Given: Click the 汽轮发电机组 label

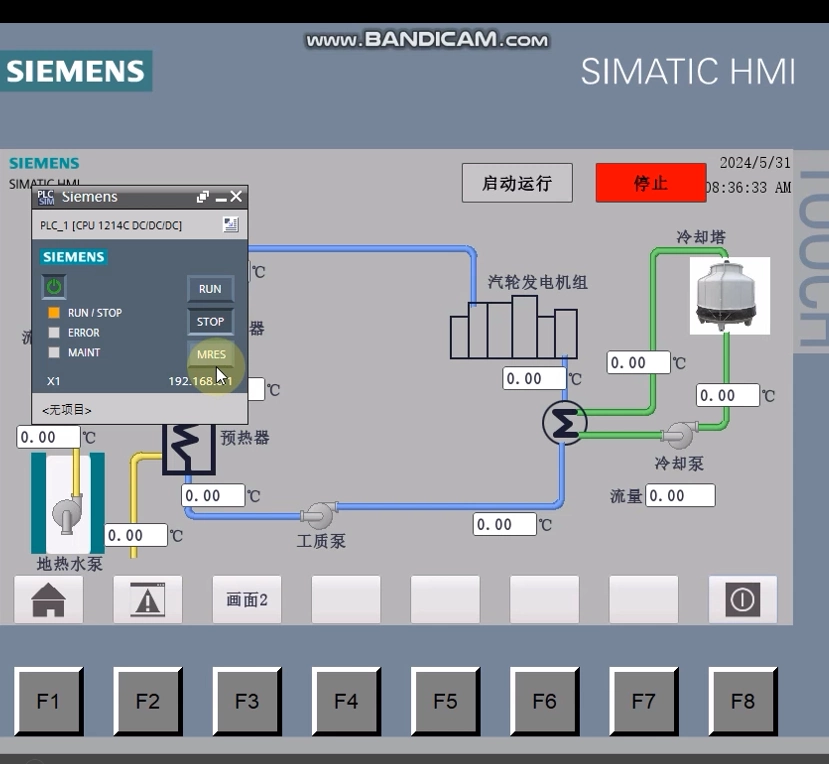Looking at the screenshot, I should 537,282.
